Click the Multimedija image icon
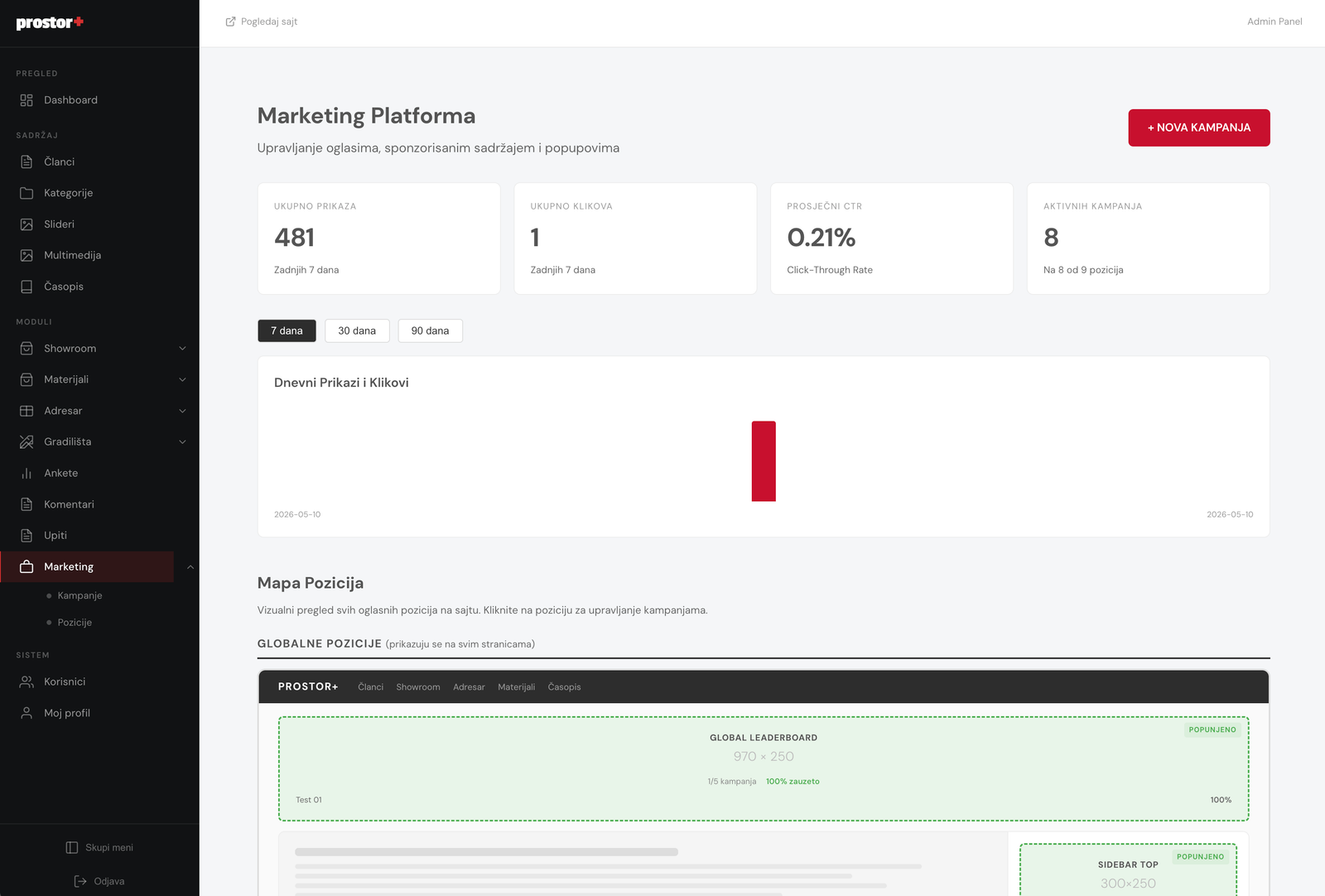The height and width of the screenshot is (896, 1325). click(x=26, y=255)
